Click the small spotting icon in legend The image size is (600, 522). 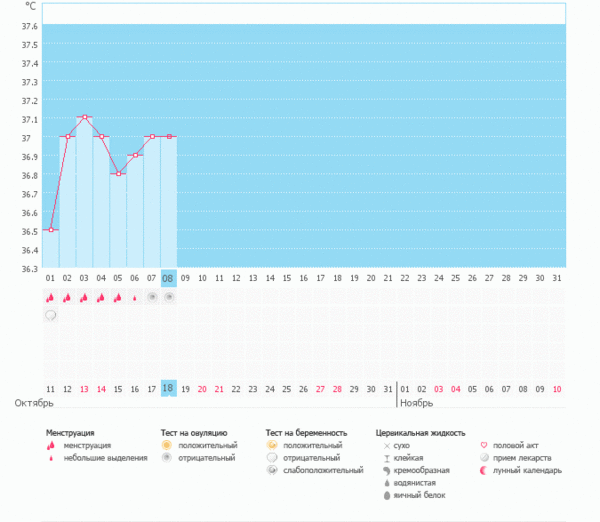(x=50, y=458)
